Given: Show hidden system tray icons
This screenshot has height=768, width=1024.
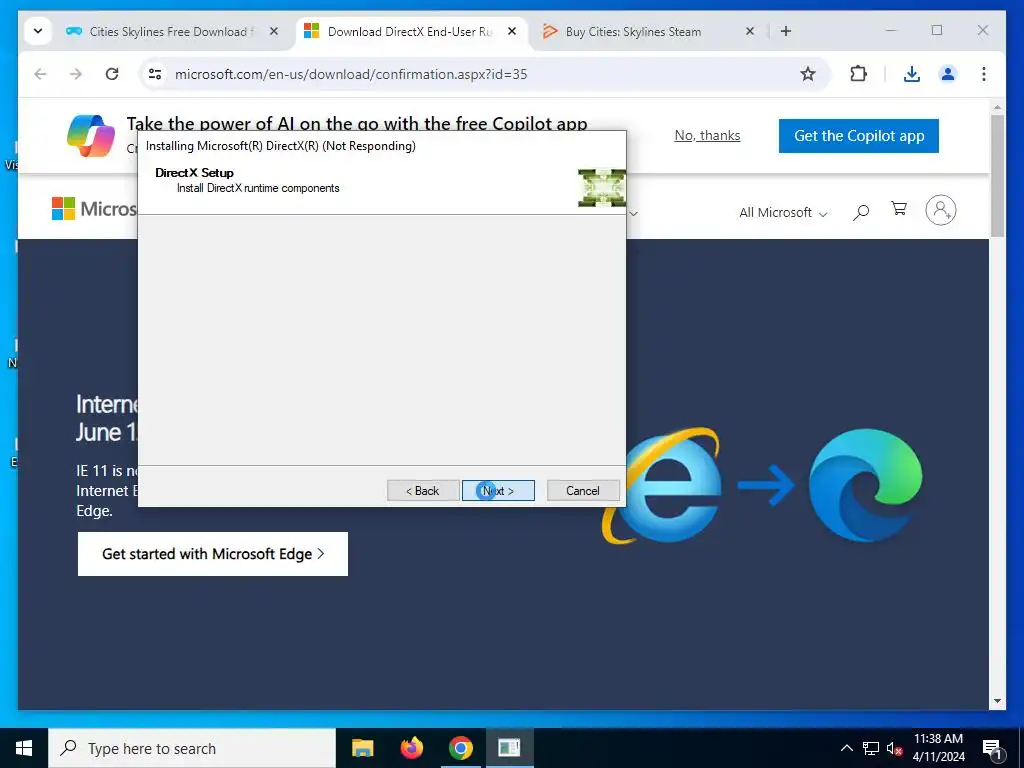Looking at the screenshot, I should (846, 748).
